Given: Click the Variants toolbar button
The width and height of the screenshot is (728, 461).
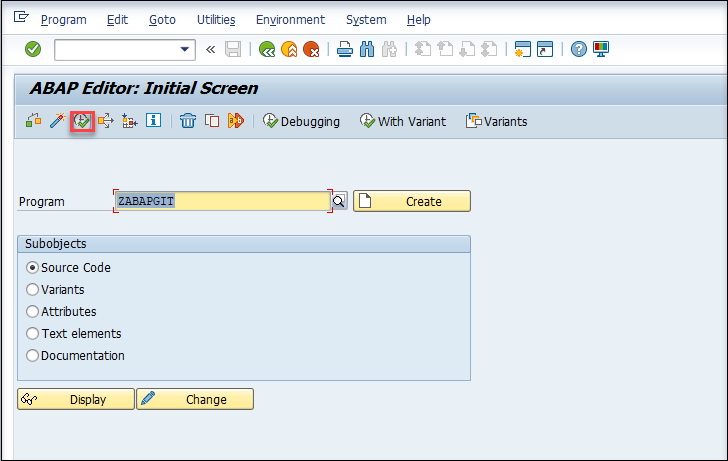Looking at the screenshot, I should [x=496, y=122].
